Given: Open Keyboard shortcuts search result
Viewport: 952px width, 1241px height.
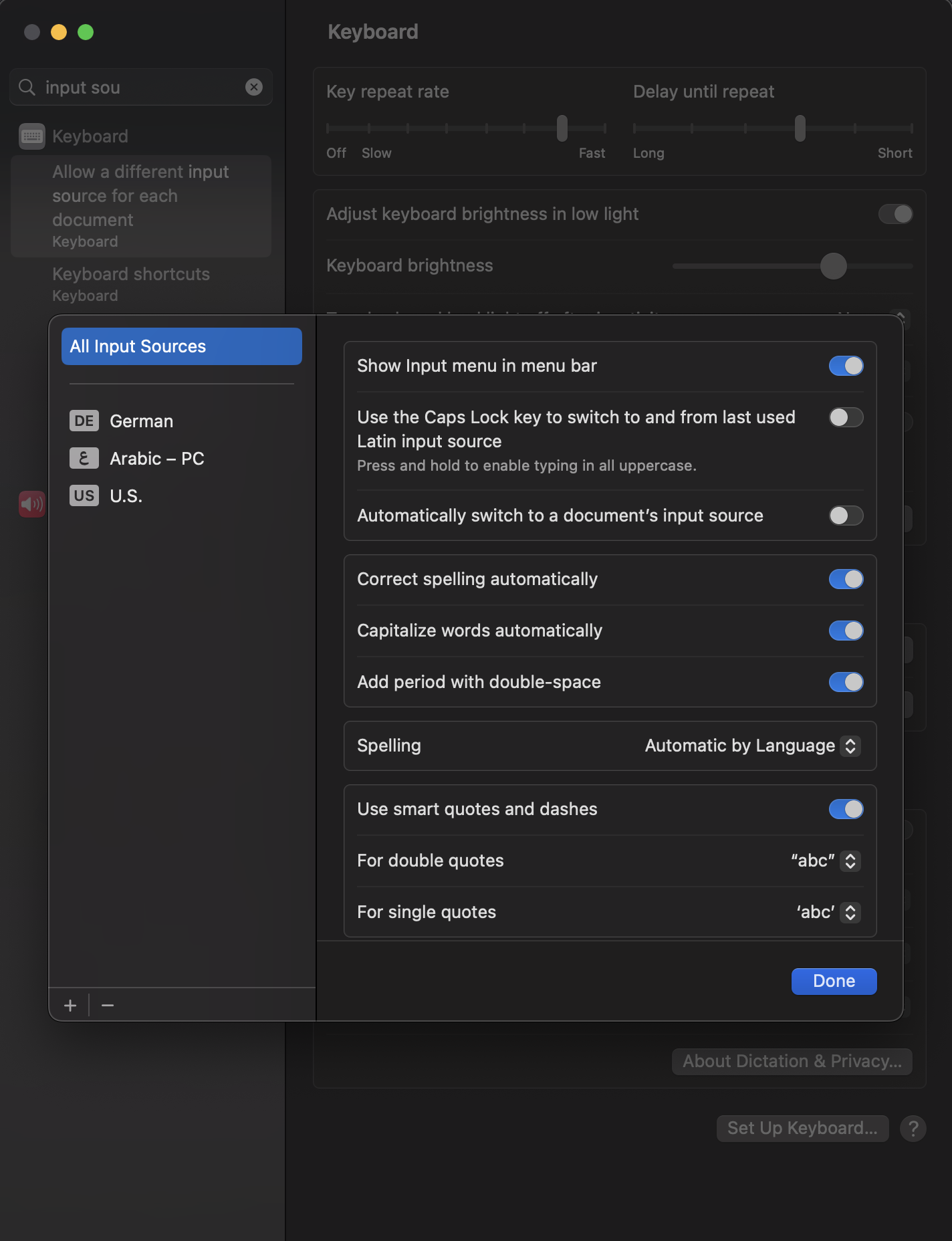Looking at the screenshot, I should pos(141,284).
